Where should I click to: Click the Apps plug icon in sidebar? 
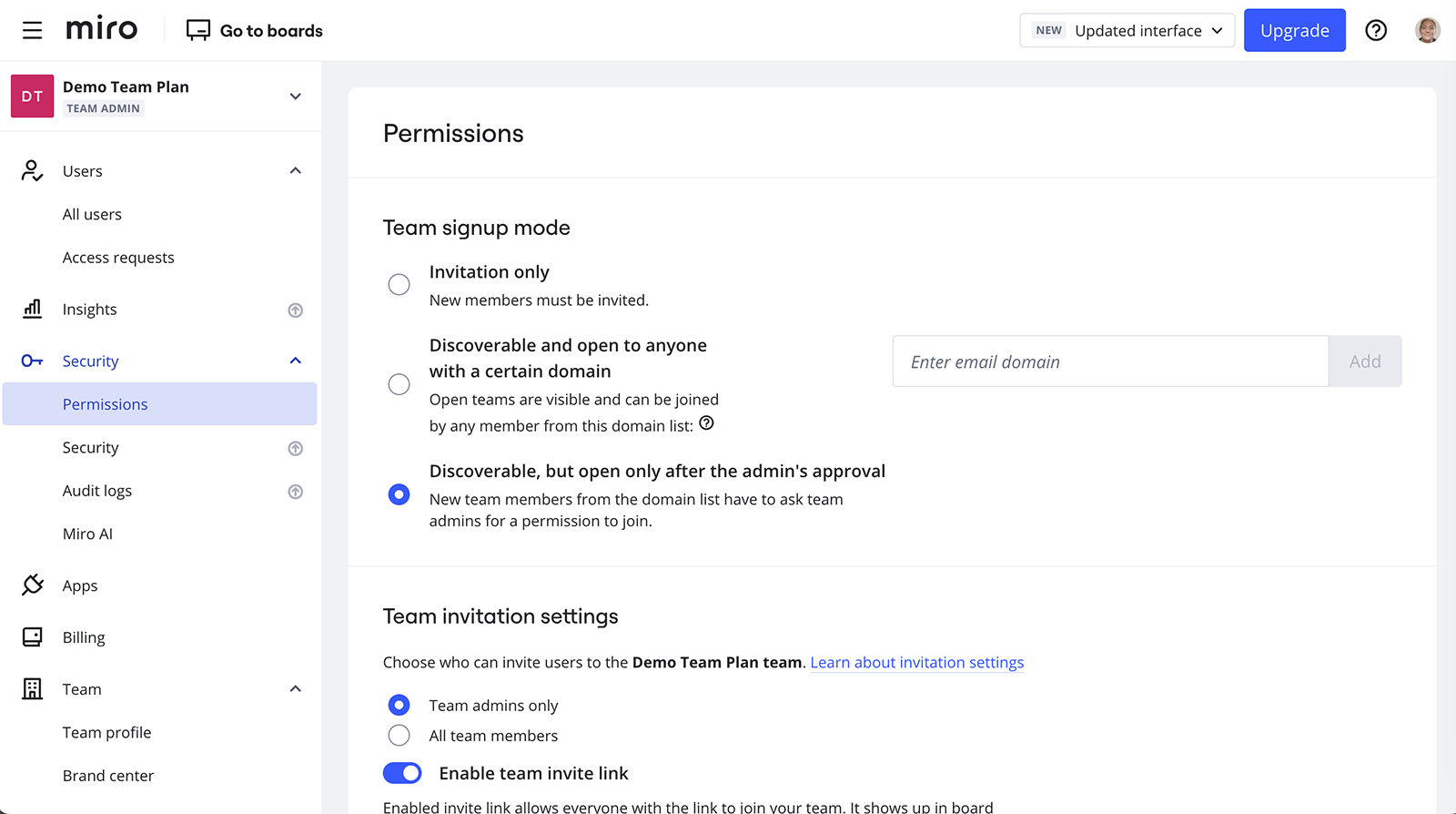coord(33,585)
